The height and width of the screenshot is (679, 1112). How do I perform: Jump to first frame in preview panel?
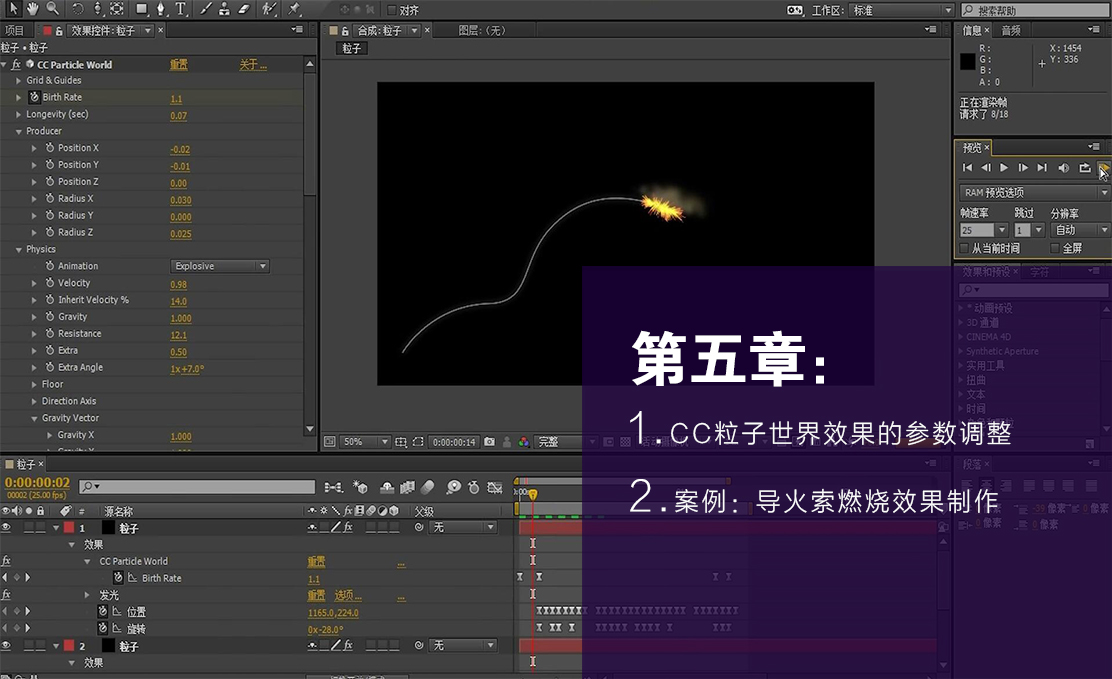point(967,167)
